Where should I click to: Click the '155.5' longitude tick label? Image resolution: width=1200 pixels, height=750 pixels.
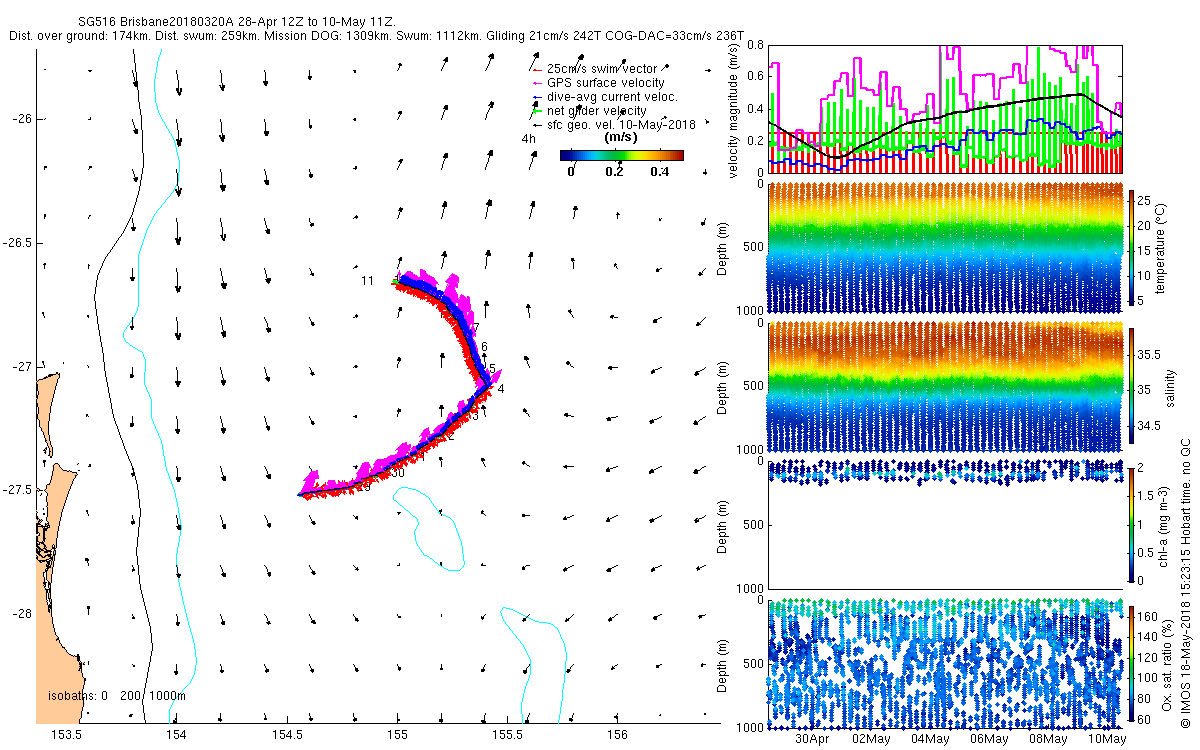(x=508, y=735)
